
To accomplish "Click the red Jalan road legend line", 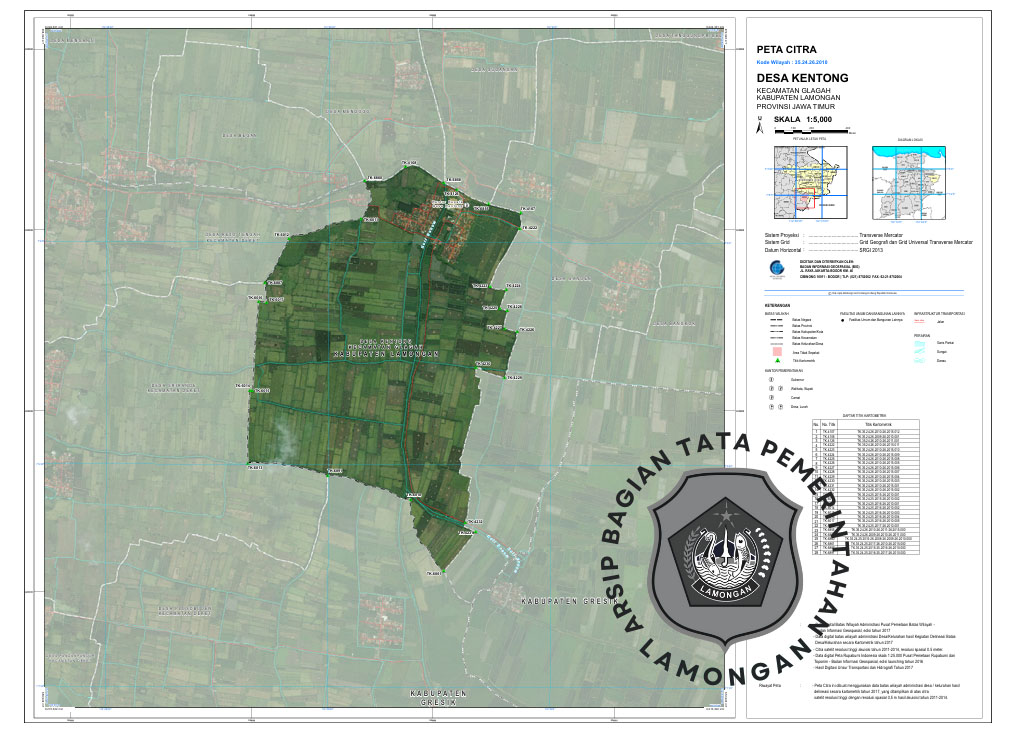I will click(919, 322).
